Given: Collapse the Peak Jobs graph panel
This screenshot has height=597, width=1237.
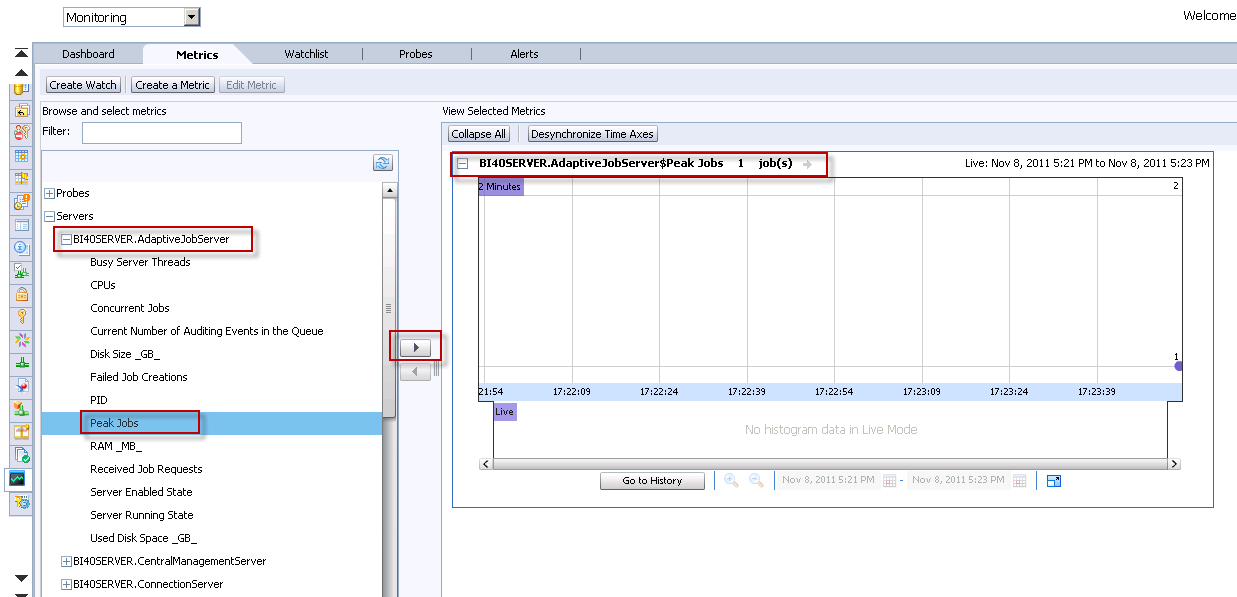Looking at the screenshot, I should [462, 163].
